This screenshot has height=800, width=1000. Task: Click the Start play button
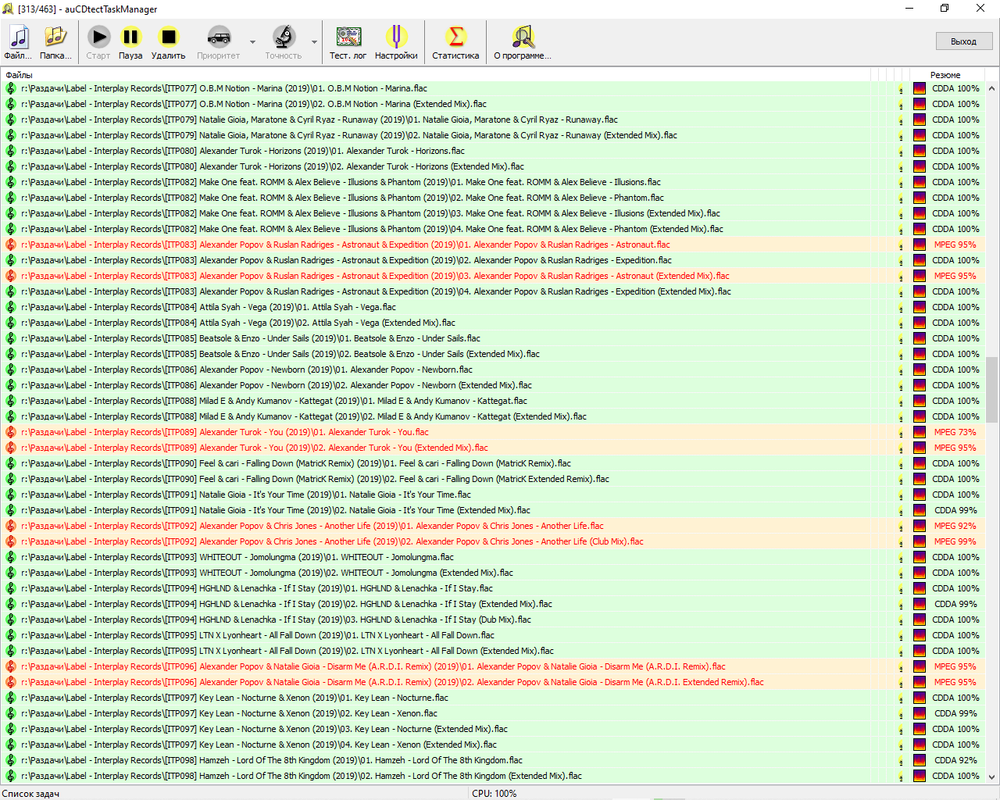(x=98, y=42)
